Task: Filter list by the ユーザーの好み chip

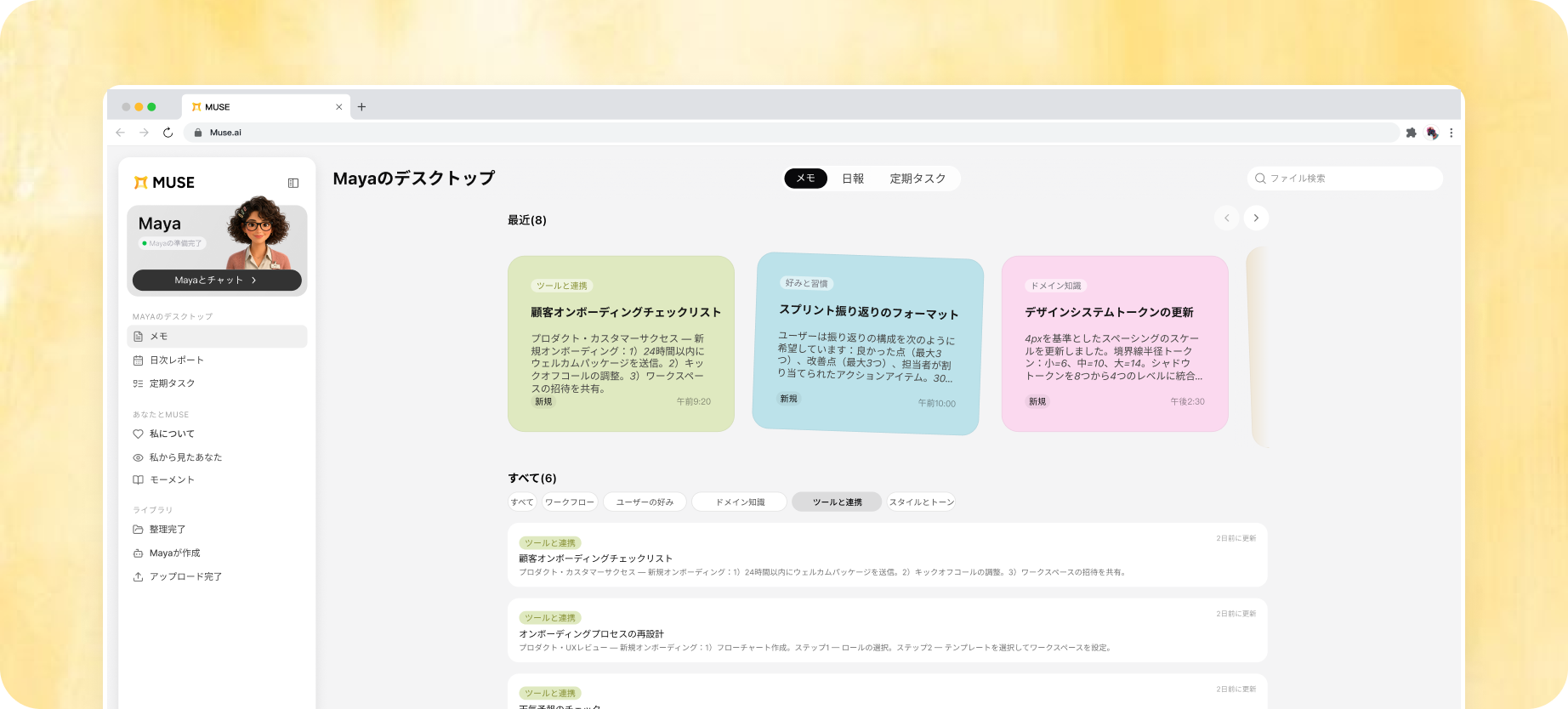Action: tap(645, 502)
